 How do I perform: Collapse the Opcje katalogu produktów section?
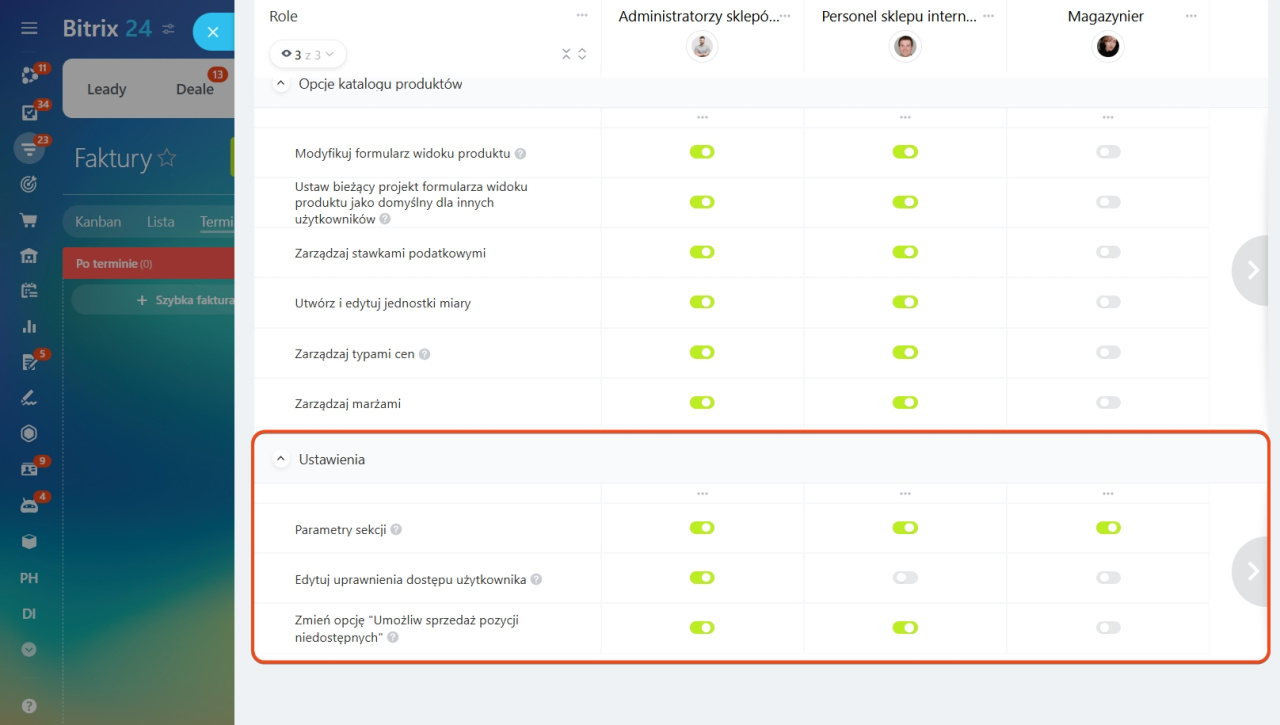point(280,85)
